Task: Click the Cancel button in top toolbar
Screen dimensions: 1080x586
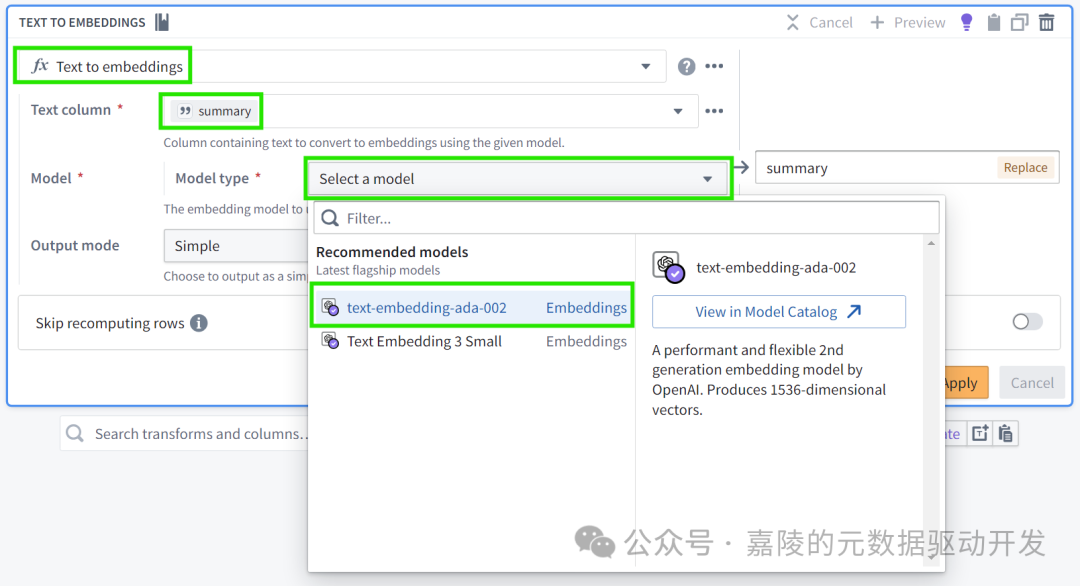Action: coord(820,23)
